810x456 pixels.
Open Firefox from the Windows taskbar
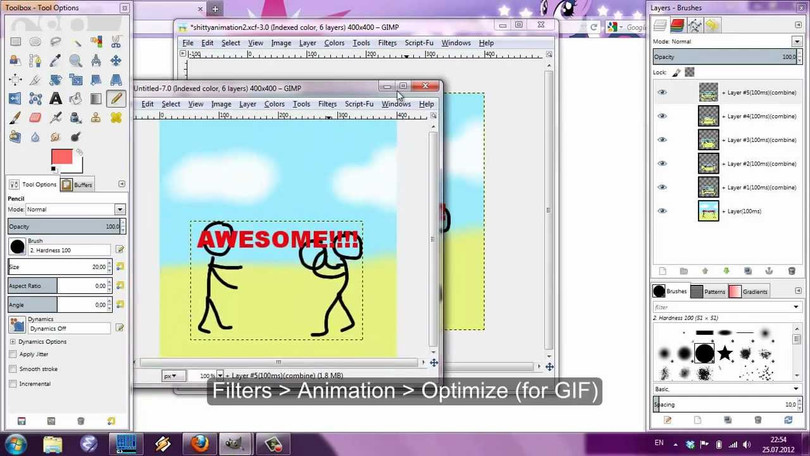(x=200, y=442)
